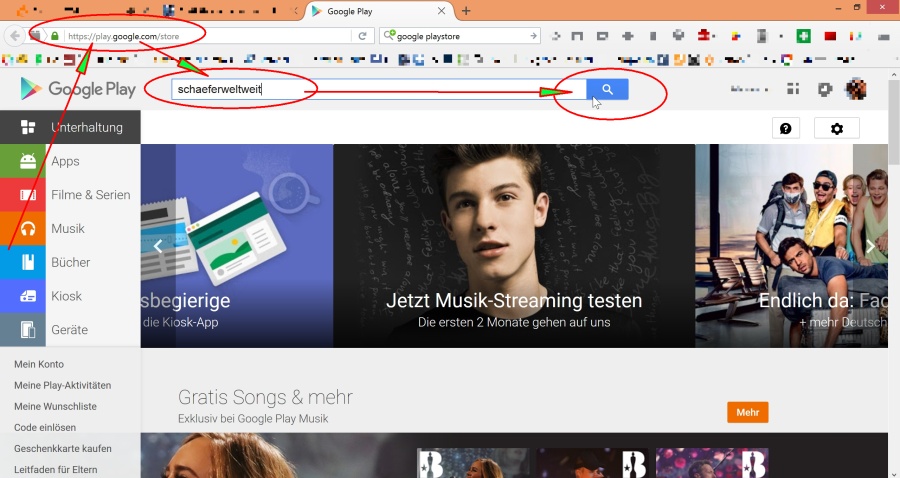Open a new browser tab

(466, 11)
